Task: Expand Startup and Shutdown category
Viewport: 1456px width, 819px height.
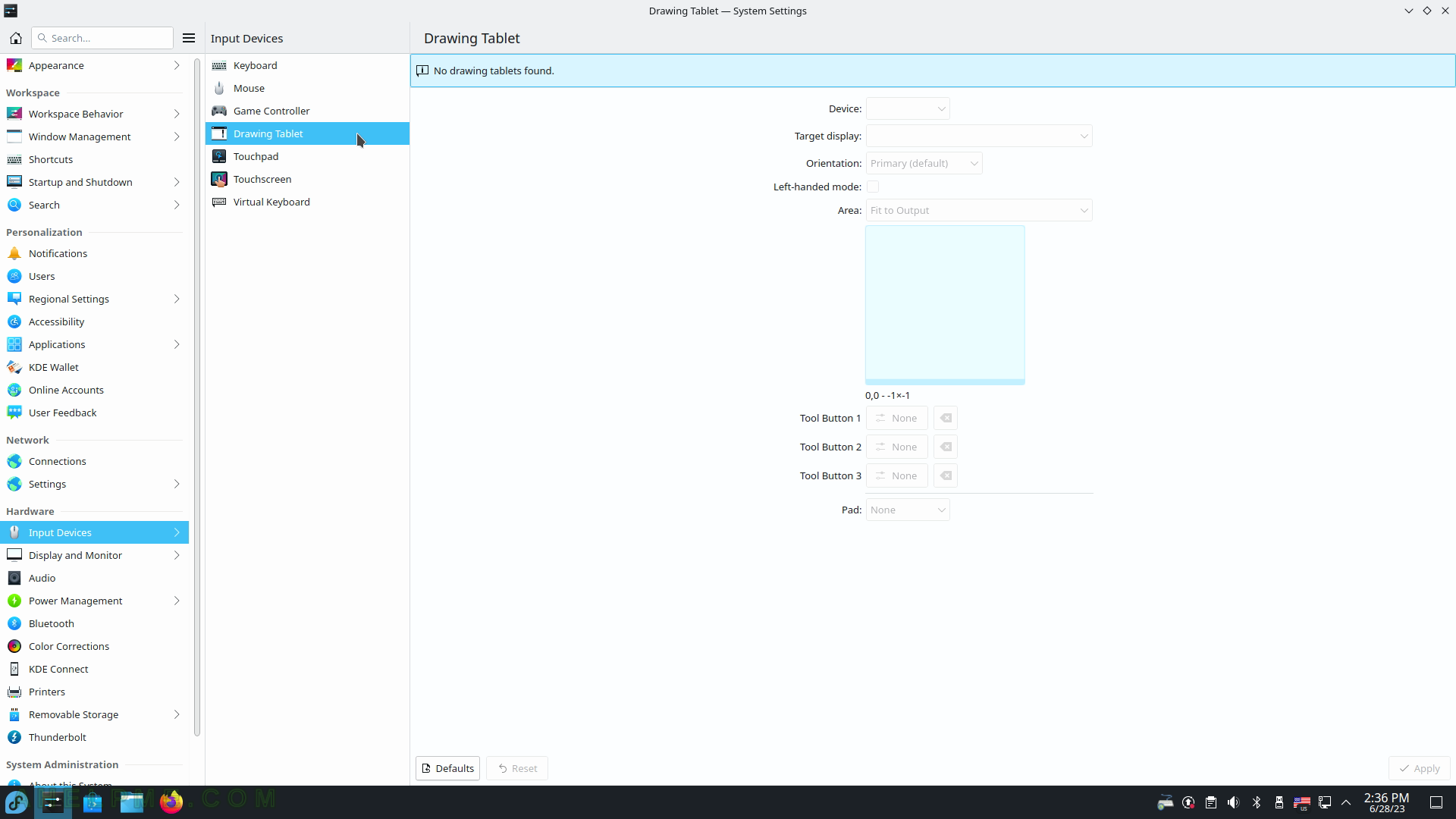Action: 177,182
